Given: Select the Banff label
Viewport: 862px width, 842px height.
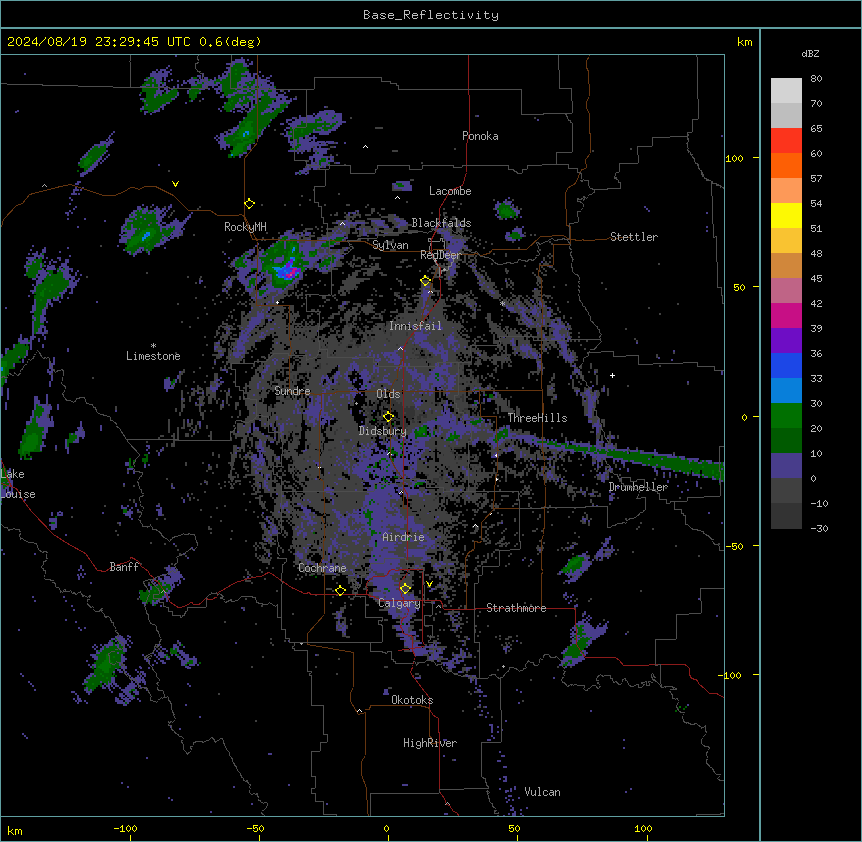Looking at the screenshot, I should (124, 567).
